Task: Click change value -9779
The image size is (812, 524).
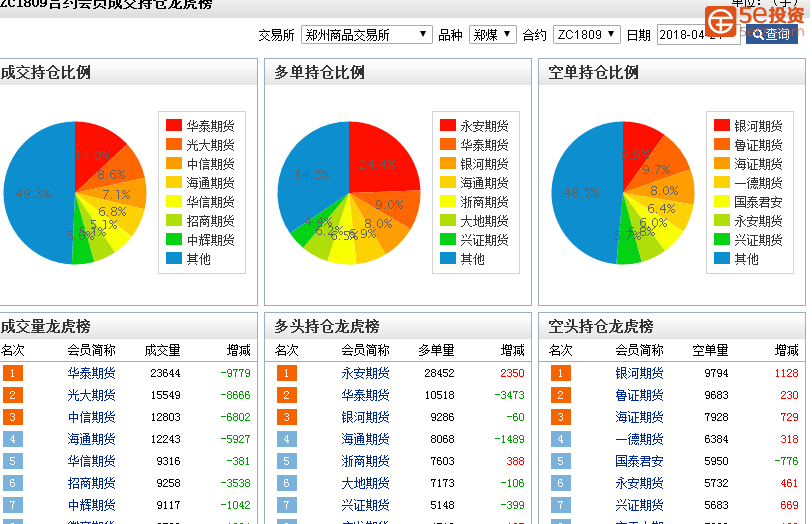Action: 235,373
